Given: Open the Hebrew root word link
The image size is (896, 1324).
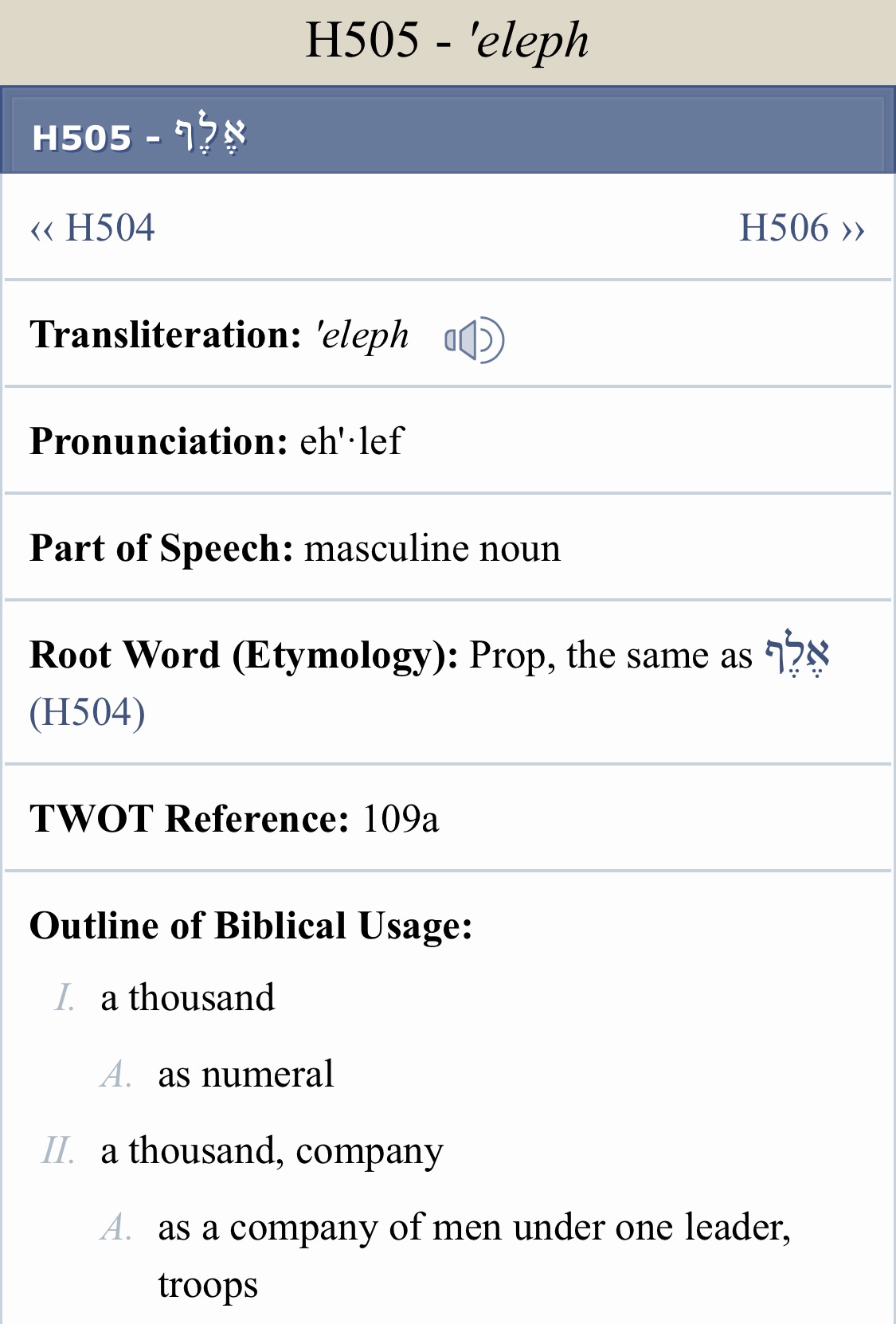Looking at the screenshot, I should (x=797, y=654).
